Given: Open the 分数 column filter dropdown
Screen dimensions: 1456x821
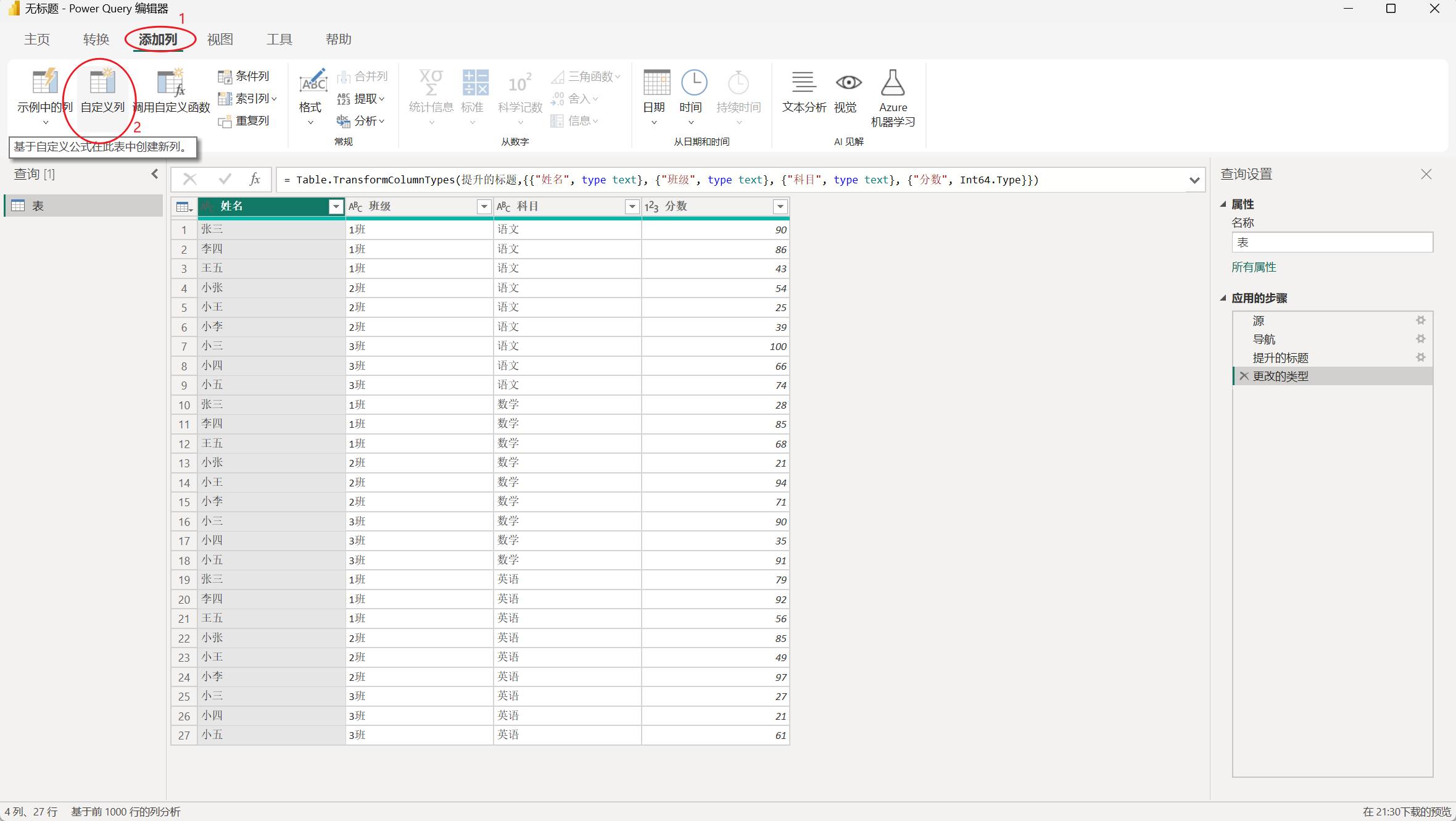Looking at the screenshot, I should [x=780, y=207].
